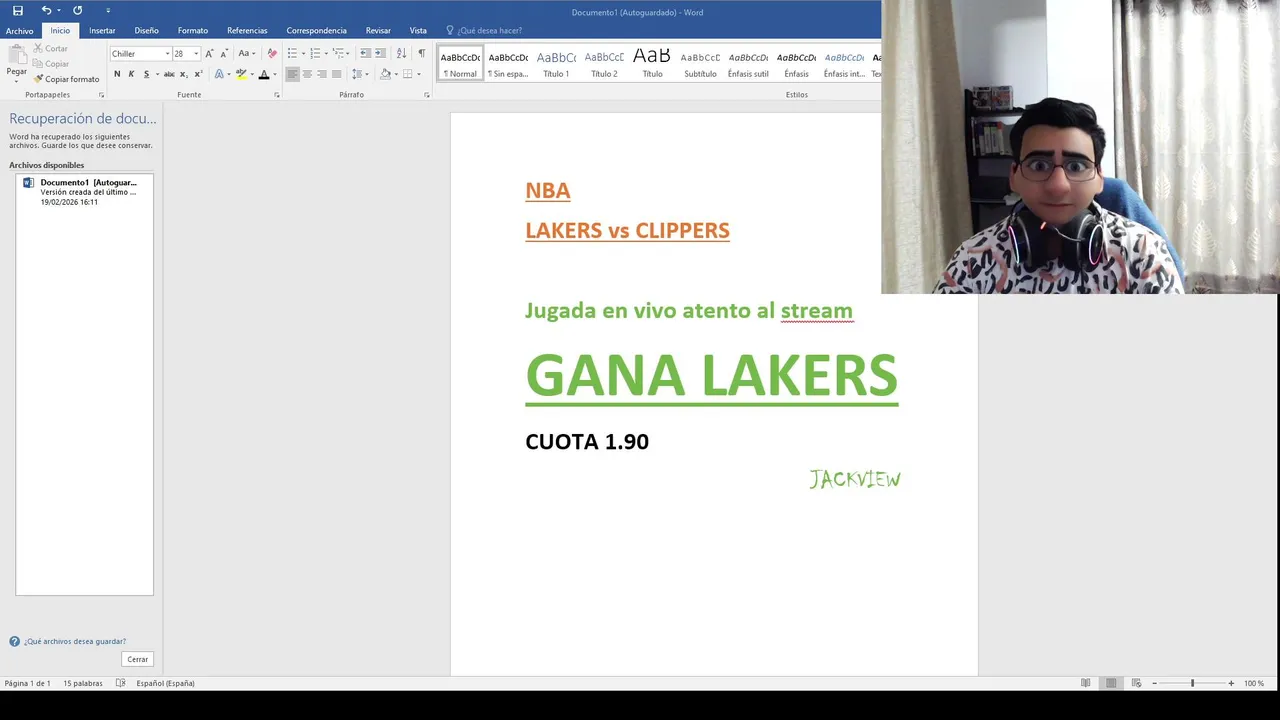Open the Undo history dropdown arrow

59,11
